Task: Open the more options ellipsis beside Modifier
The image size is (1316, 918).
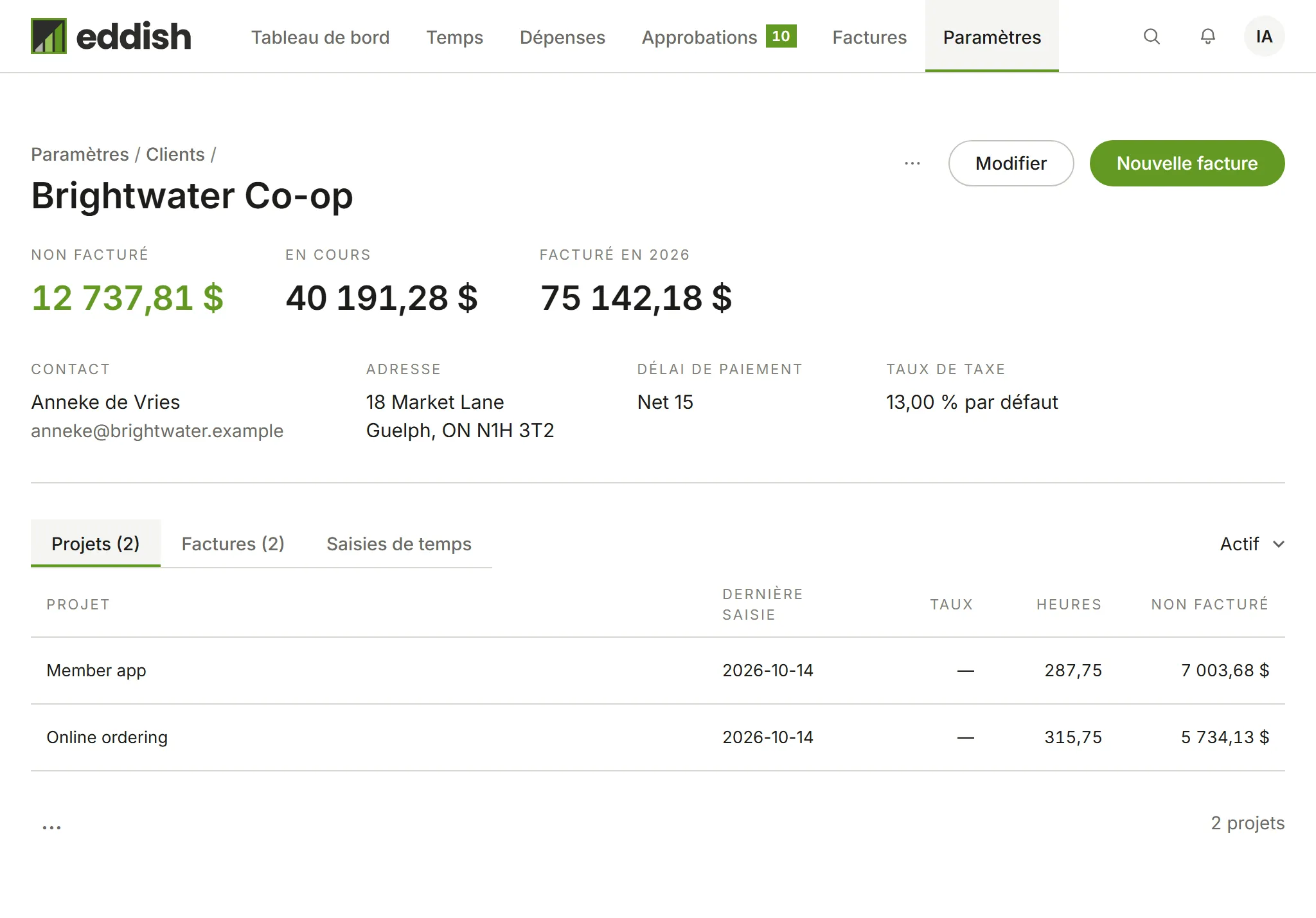Action: [x=912, y=163]
